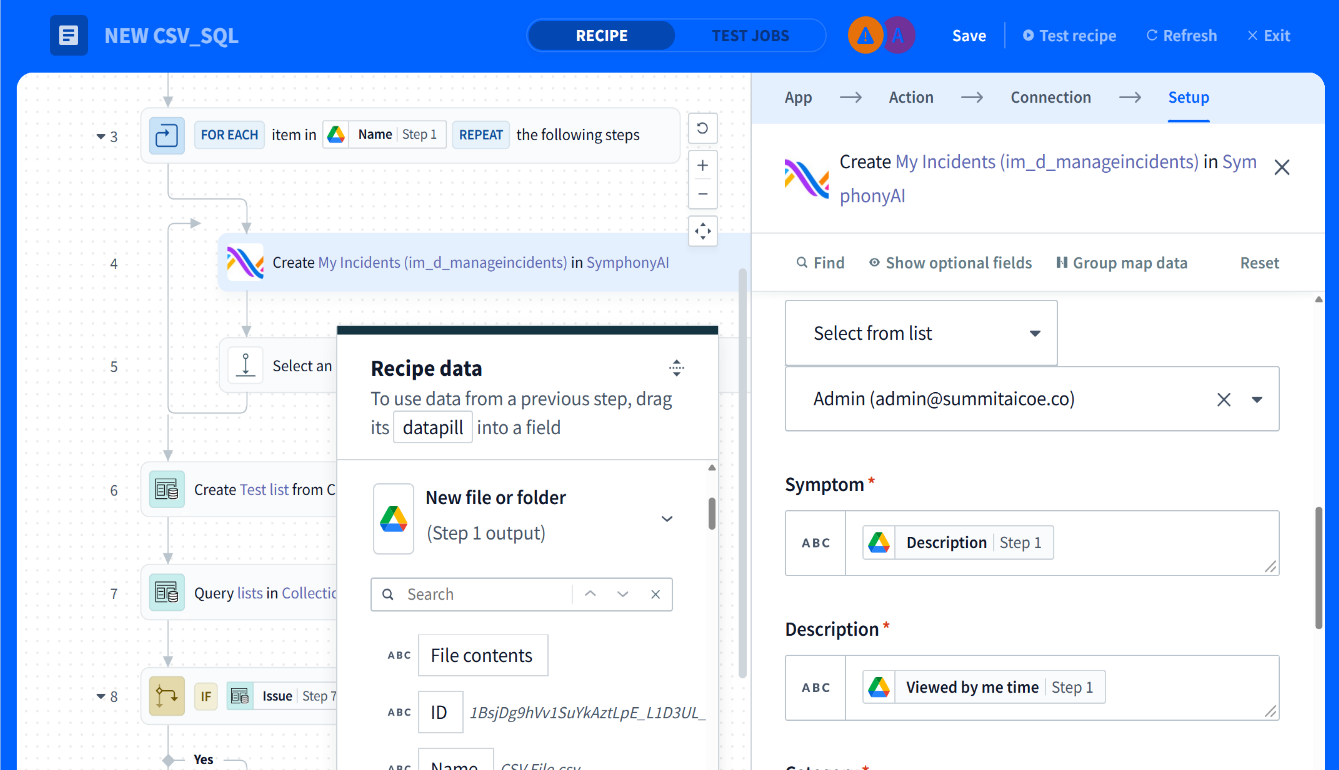Reset the setup fields

1260,263
